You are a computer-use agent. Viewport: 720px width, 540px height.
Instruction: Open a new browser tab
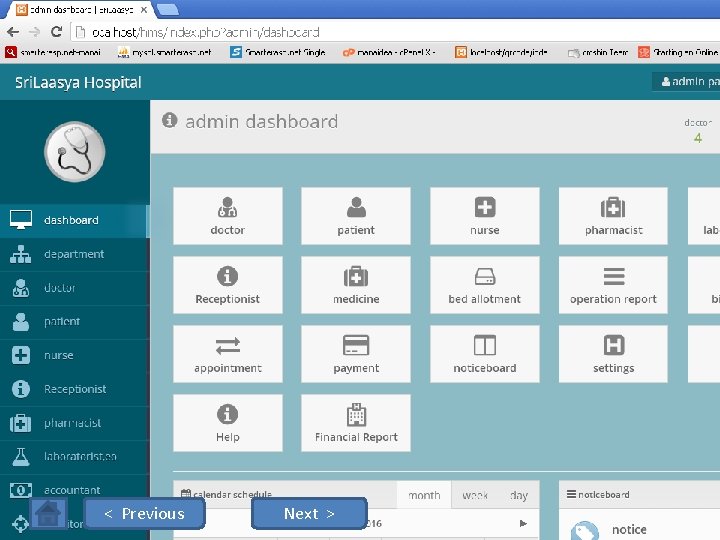coord(168,10)
